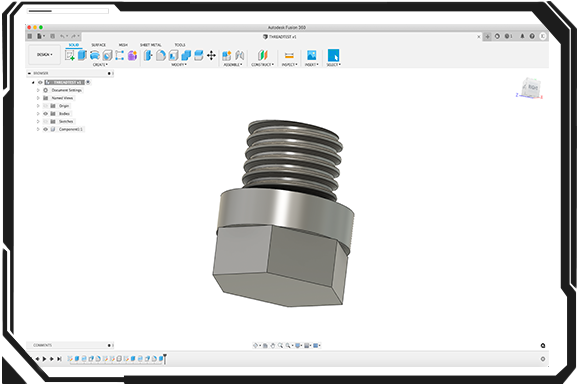The image size is (577, 385).
Task: Click the Create Sketch tool icon
Action: pos(70,56)
